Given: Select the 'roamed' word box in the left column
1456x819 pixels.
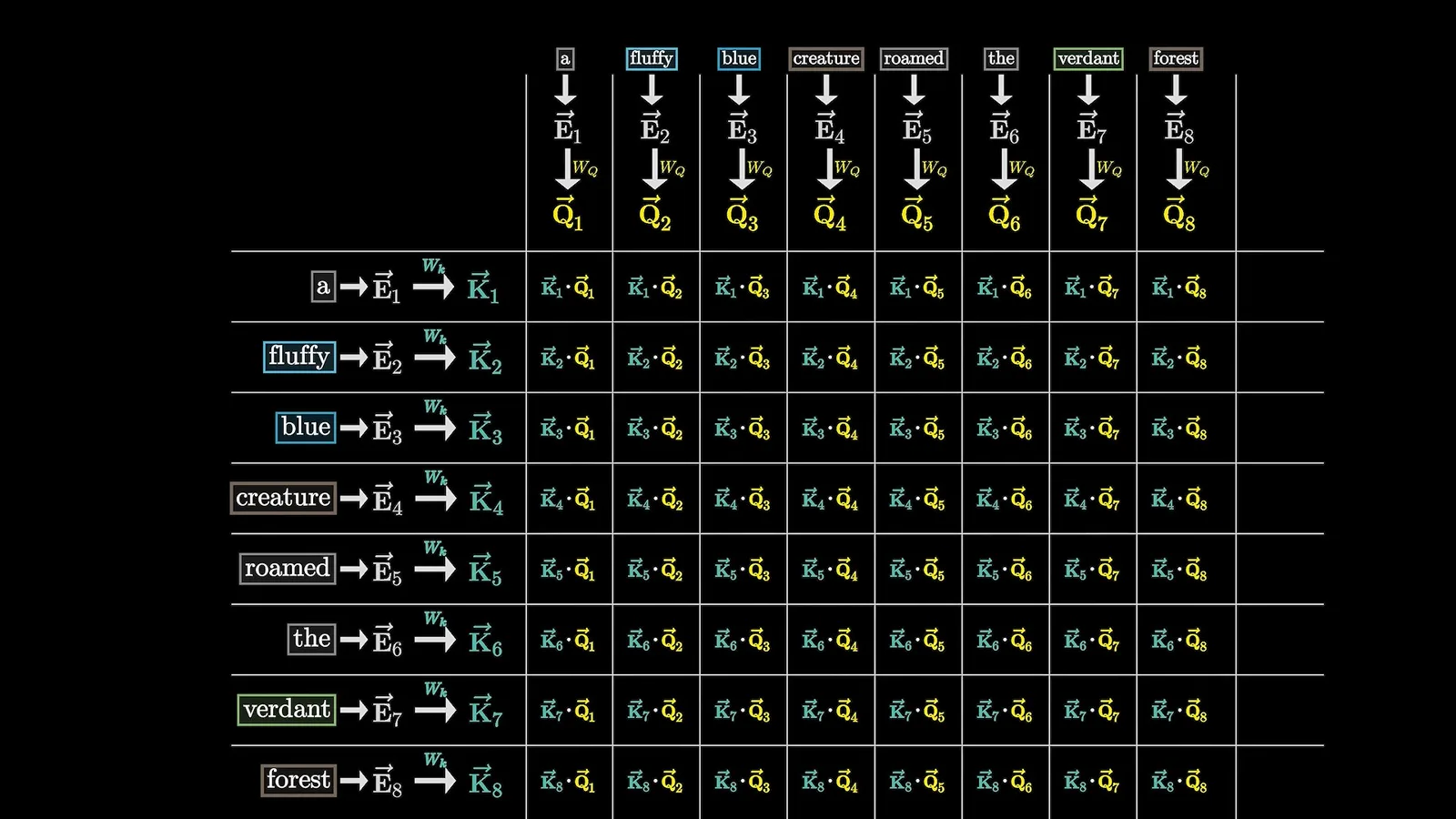Looking at the screenshot, I should point(288,568).
